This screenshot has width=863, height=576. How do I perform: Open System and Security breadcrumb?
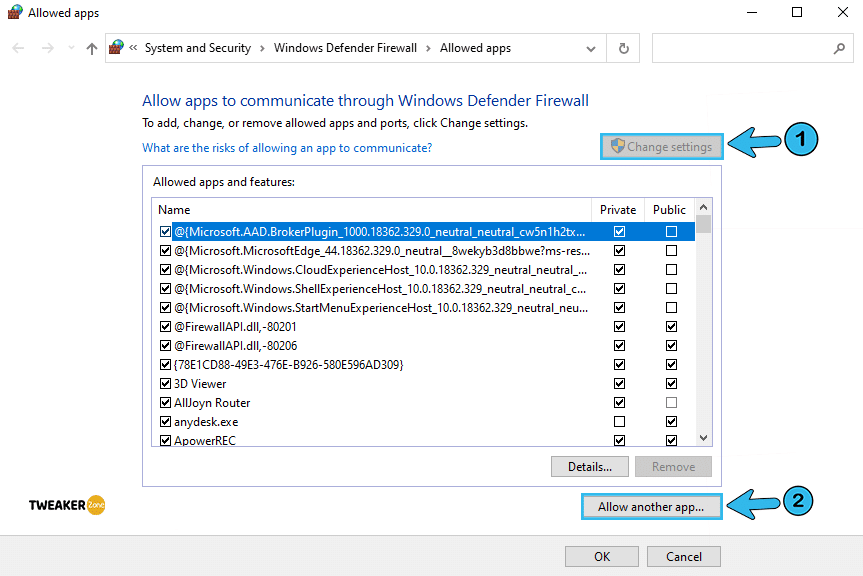(198, 48)
